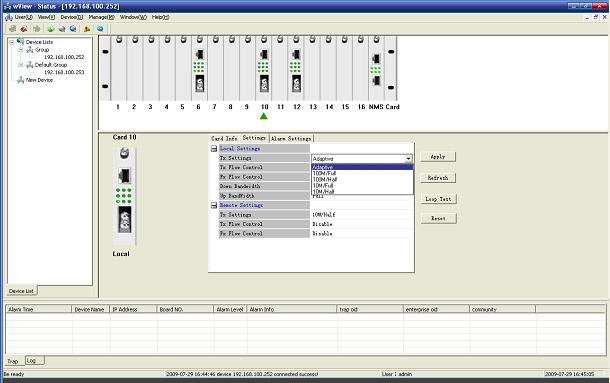
Task: Click the trap oid column header
Action: tap(370, 309)
